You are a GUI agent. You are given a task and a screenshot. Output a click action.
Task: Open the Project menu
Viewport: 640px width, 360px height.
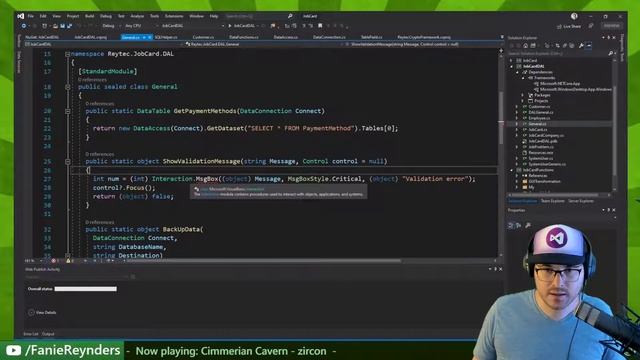73,16
